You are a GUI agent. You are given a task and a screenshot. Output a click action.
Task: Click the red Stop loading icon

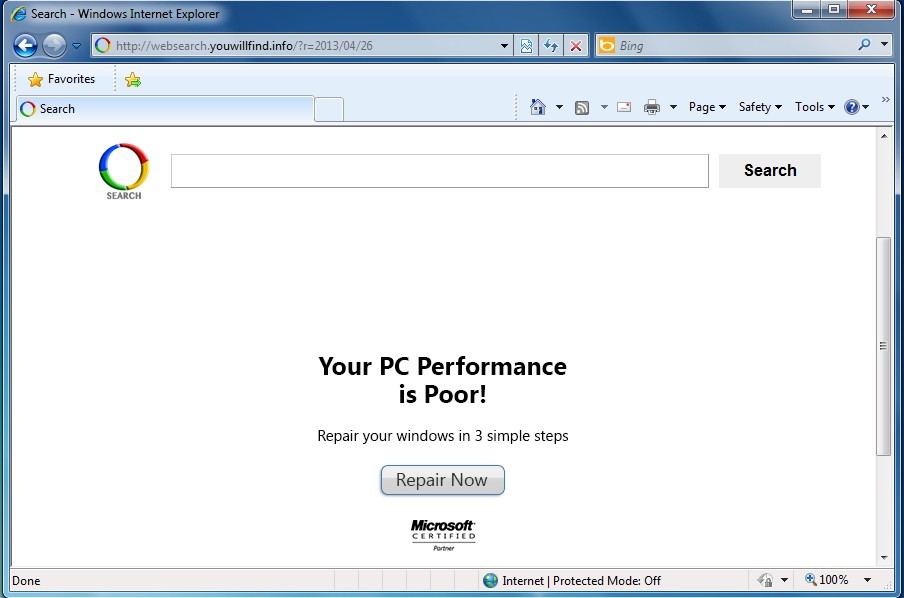(x=575, y=46)
